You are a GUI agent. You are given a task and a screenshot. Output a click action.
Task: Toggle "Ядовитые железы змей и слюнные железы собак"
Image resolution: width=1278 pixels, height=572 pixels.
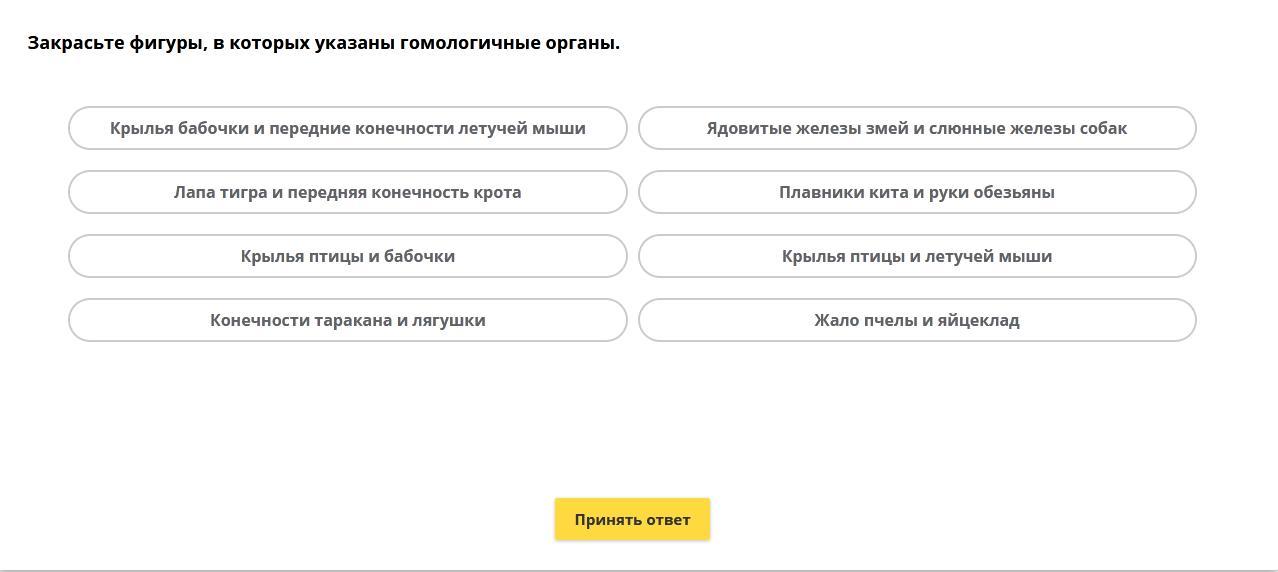(x=916, y=128)
